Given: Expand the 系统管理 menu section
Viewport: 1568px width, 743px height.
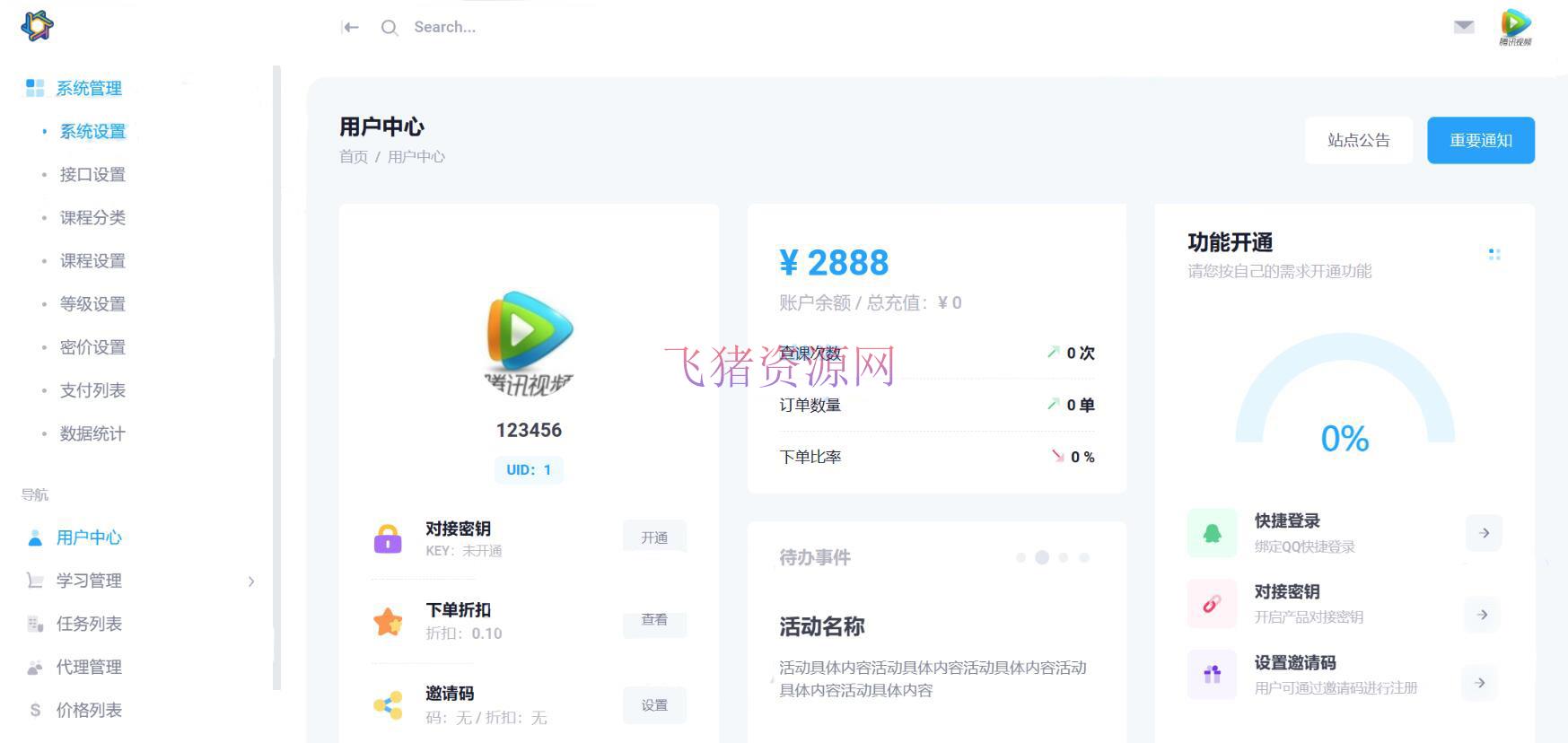Looking at the screenshot, I should pyautogui.click(x=89, y=88).
